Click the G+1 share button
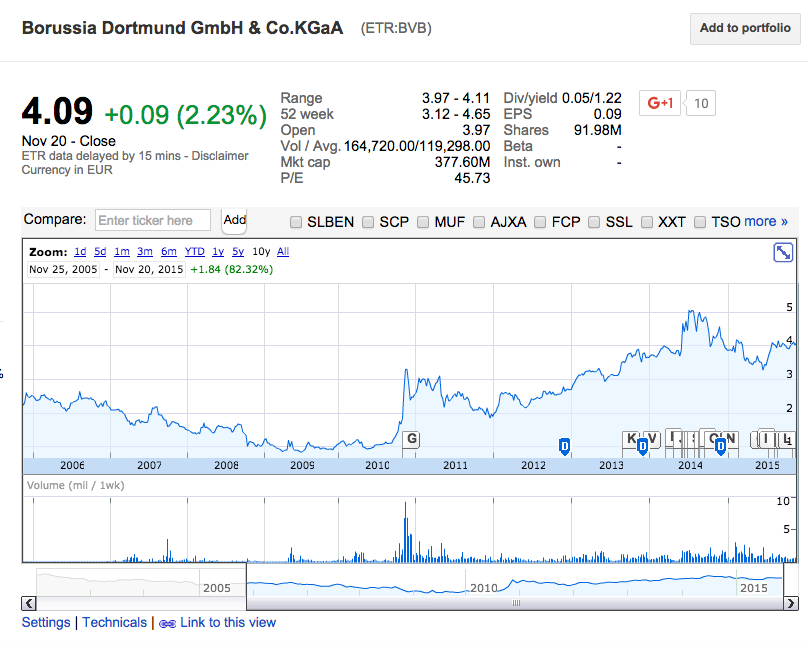This screenshot has width=808, height=648. point(660,103)
